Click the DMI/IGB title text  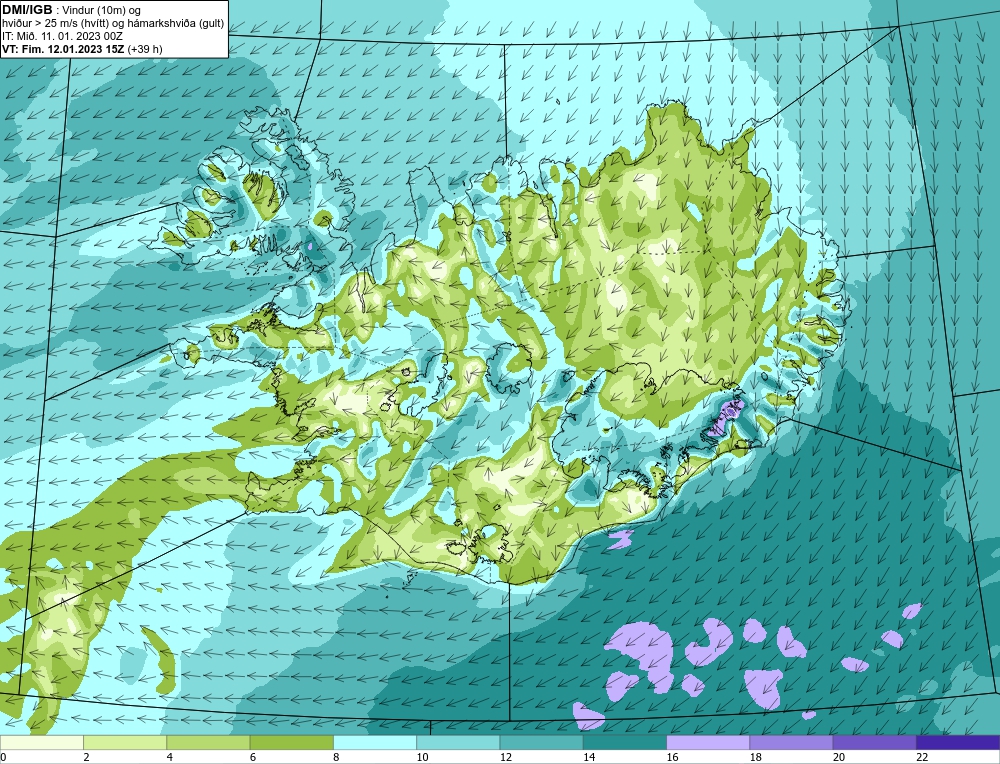click(x=27, y=10)
